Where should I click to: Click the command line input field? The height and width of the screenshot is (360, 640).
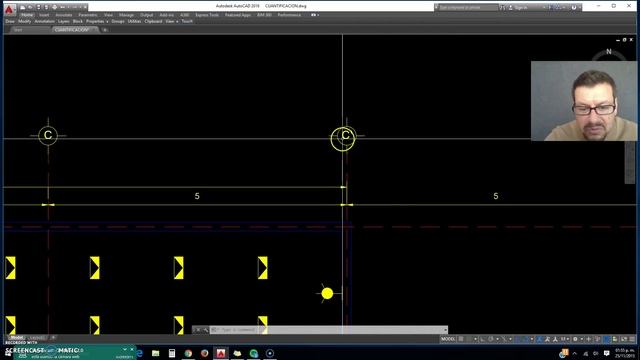[x=329, y=330]
